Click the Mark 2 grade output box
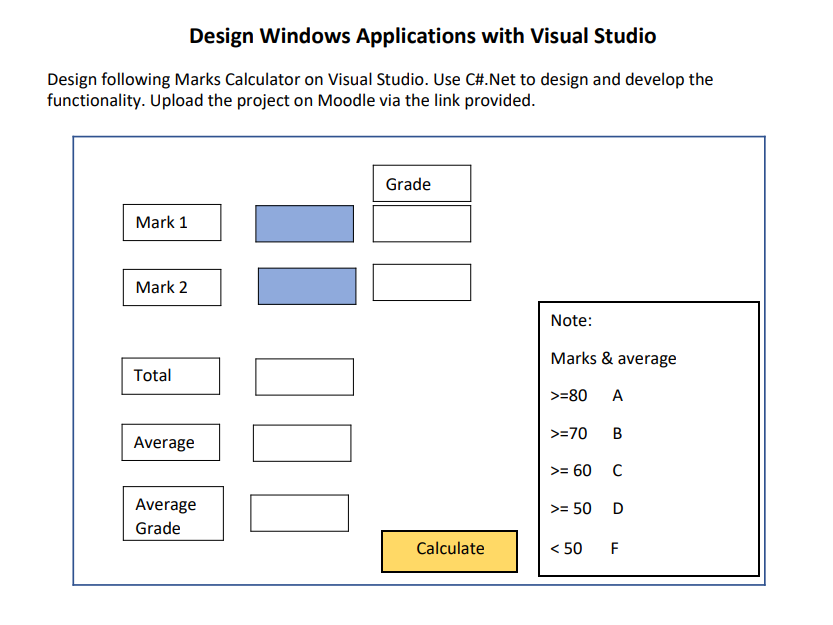Image resolution: width=833 pixels, height=625 pixels. [x=422, y=282]
